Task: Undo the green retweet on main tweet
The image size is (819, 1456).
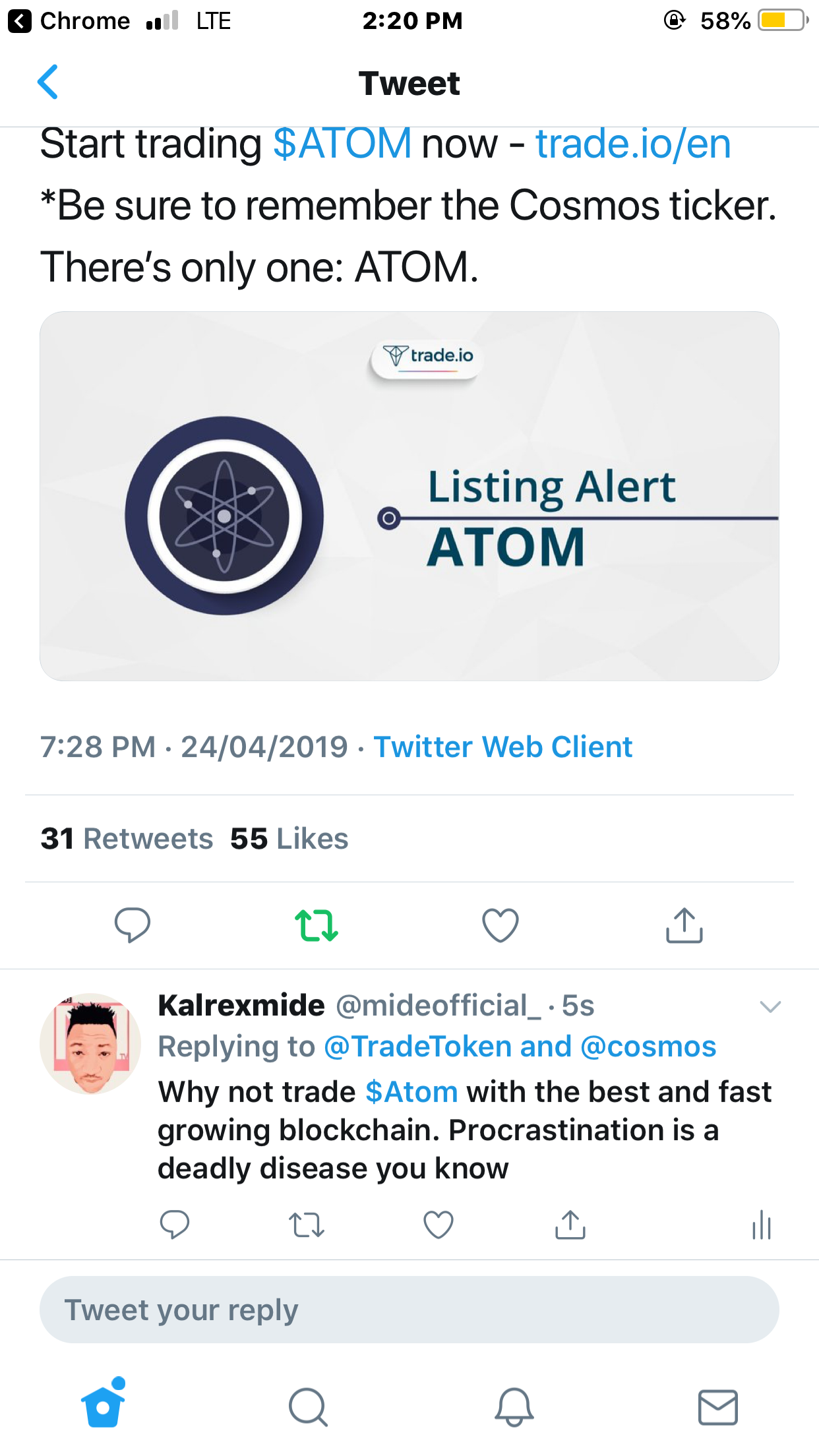Action: [317, 925]
